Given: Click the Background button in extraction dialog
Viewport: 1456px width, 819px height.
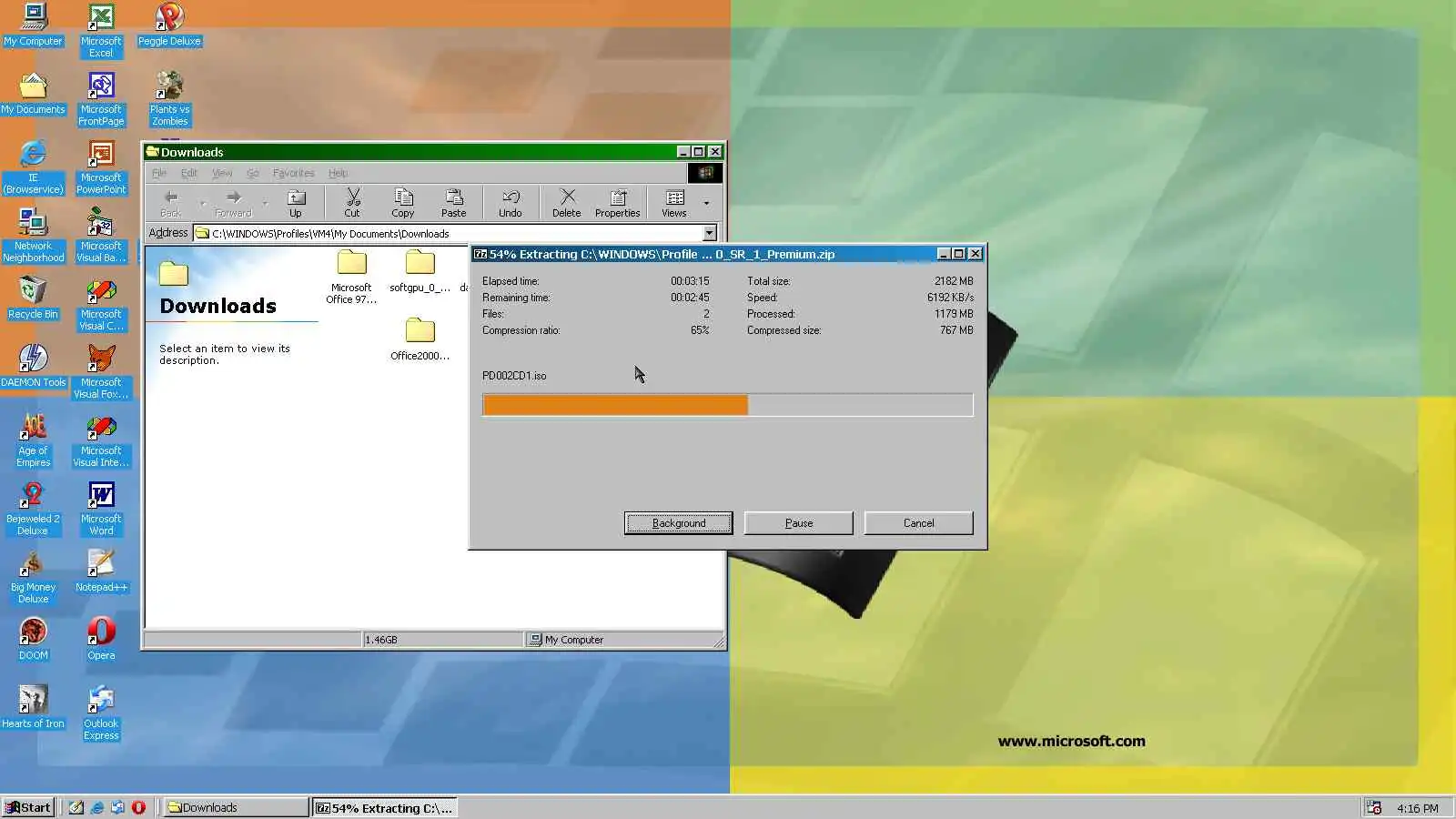Looking at the screenshot, I should coord(679,523).
